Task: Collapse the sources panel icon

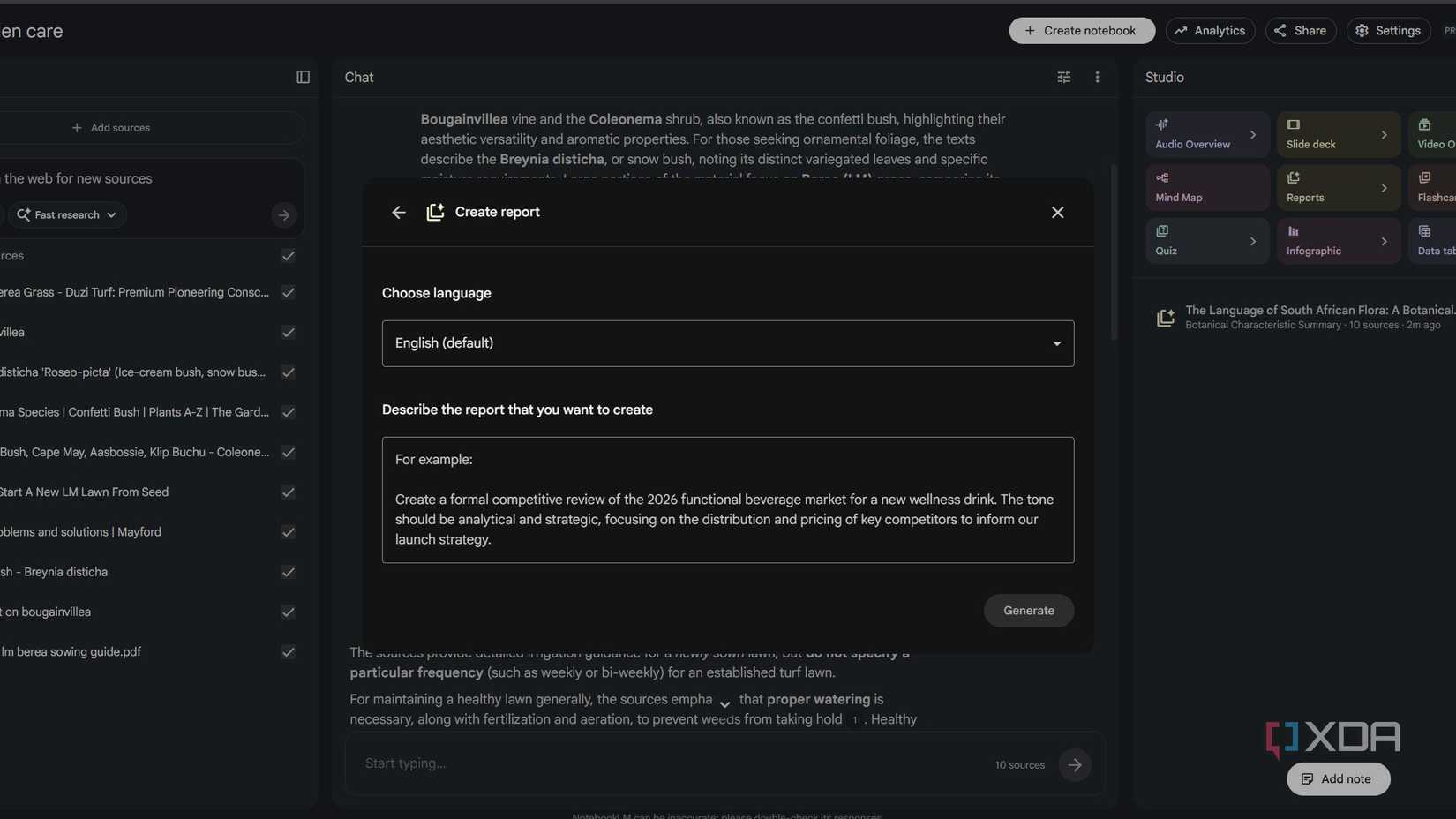Action: (303, 78)
